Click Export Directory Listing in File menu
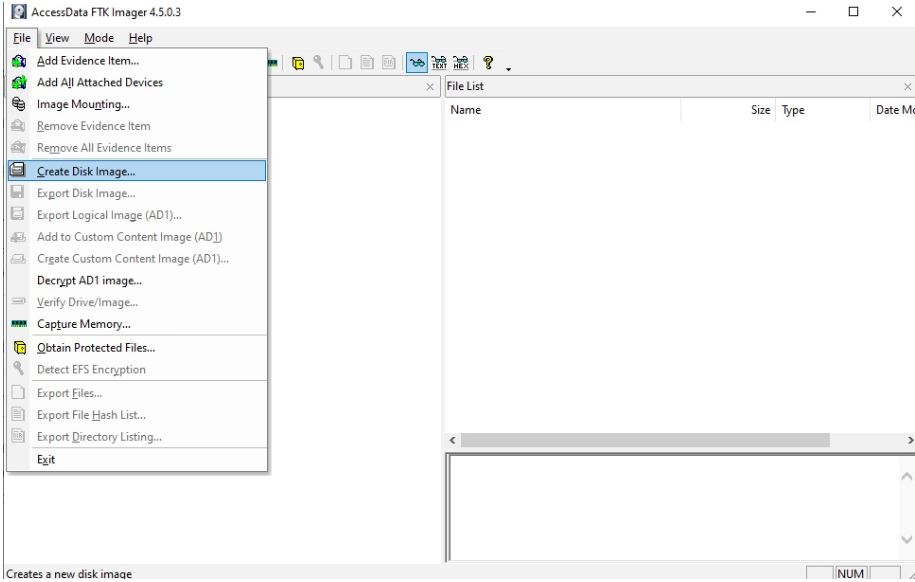The height and width of the screenshot is (582, 915). [x=137, y=437]
